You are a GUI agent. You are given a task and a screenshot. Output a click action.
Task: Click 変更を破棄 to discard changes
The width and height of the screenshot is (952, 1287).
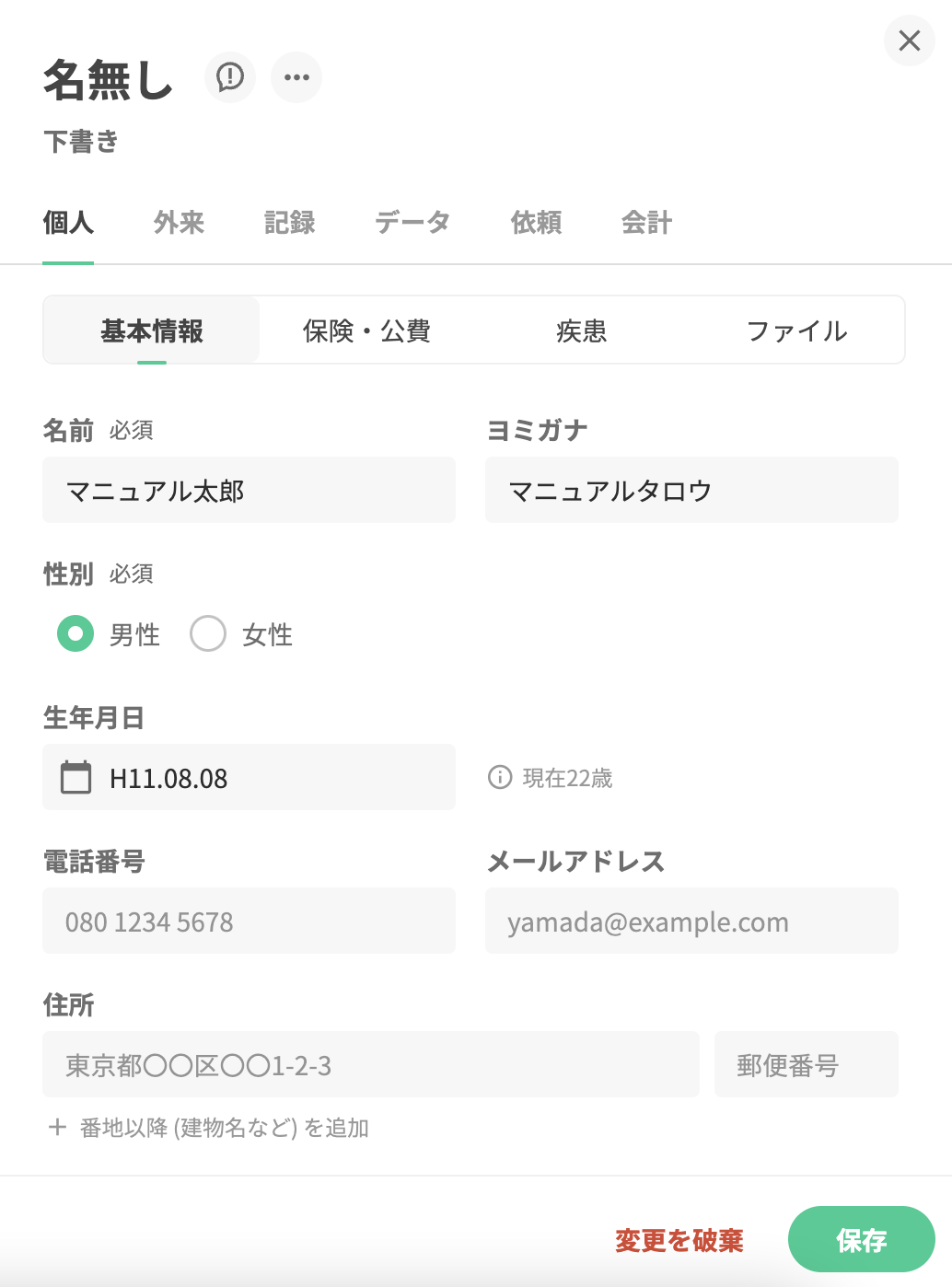(x=679, y=1240)
